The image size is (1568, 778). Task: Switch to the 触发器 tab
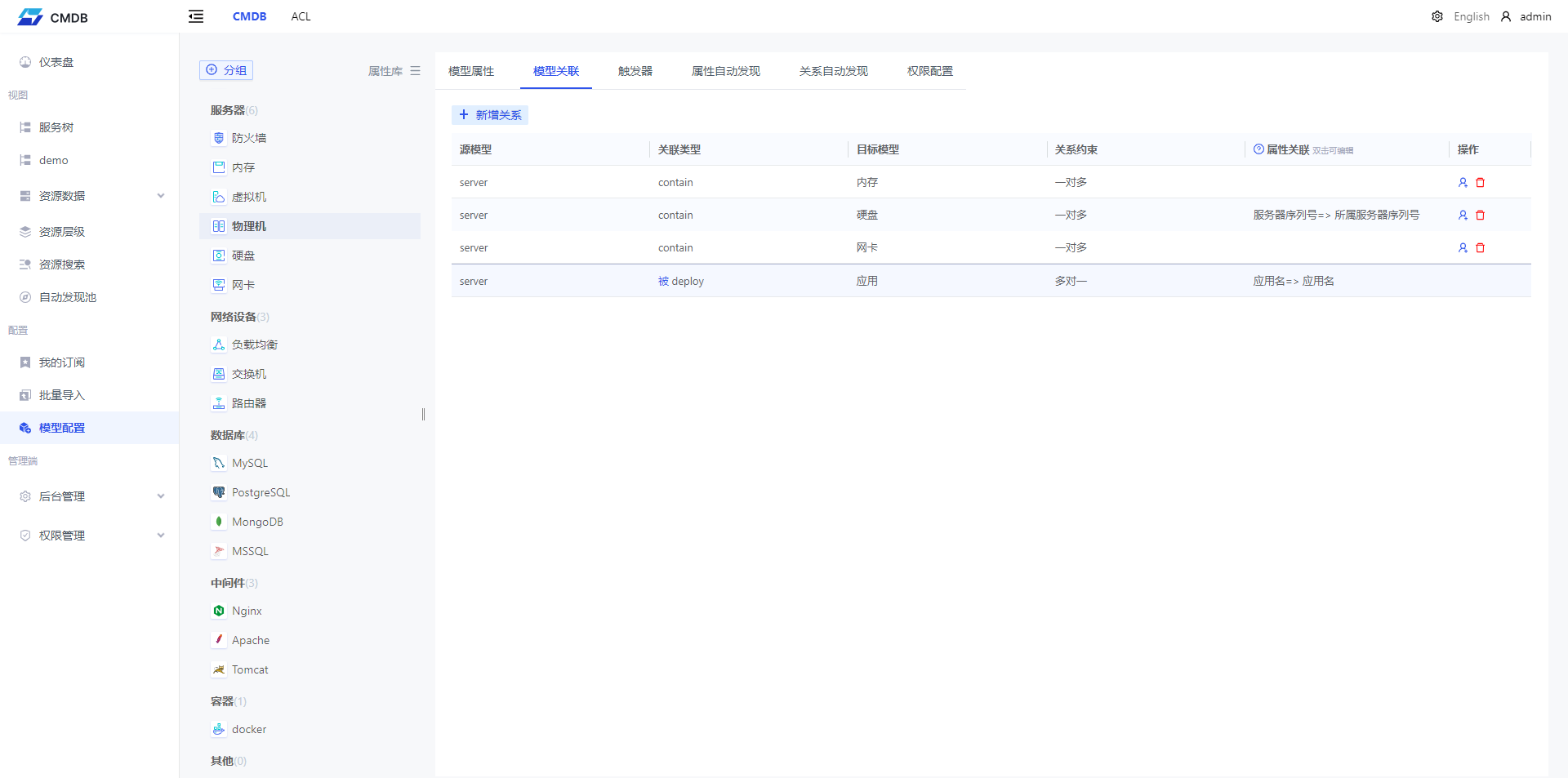coord(635,71)
